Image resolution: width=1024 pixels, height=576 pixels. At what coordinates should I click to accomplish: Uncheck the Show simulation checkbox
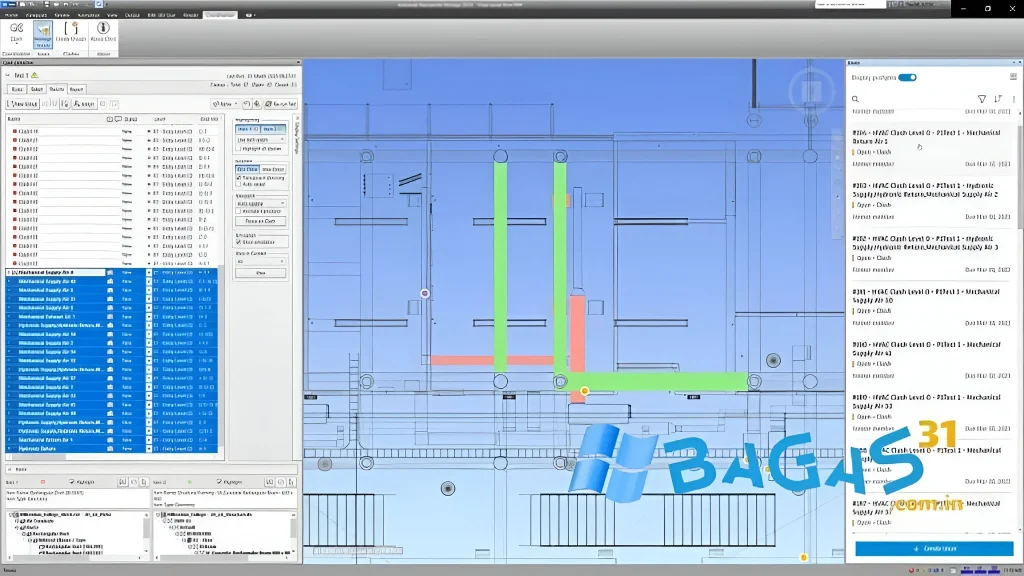pyautogui.click(x=239, y=242)
